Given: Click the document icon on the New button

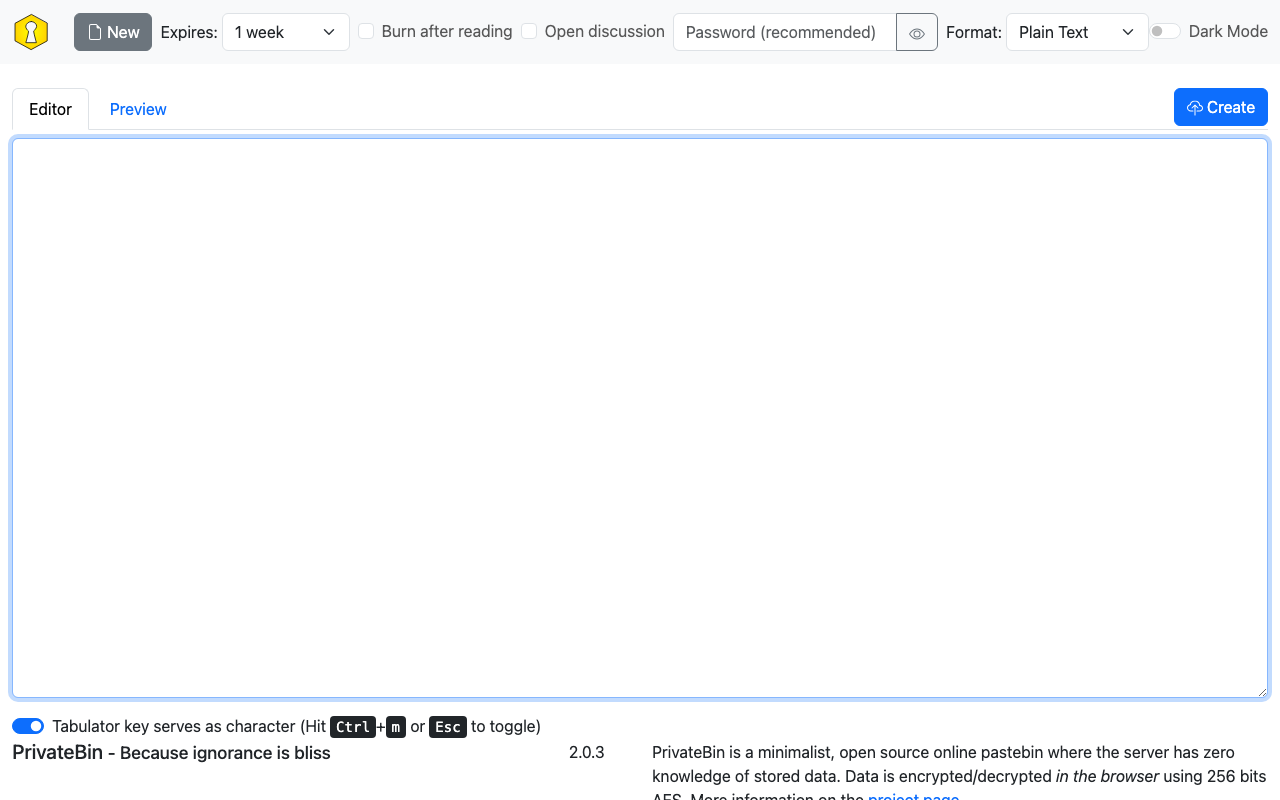Looking at the screenshot, I should [x=95, y=31].
